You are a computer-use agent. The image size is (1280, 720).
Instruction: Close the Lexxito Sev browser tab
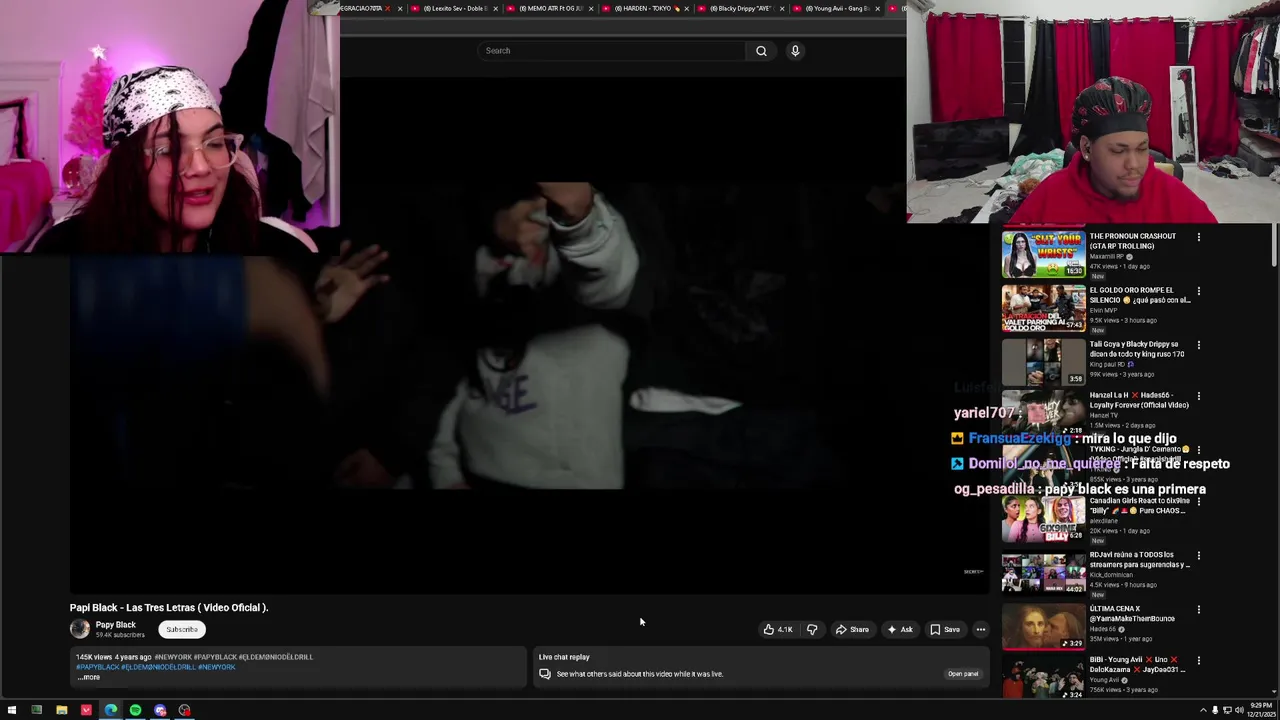495,9
